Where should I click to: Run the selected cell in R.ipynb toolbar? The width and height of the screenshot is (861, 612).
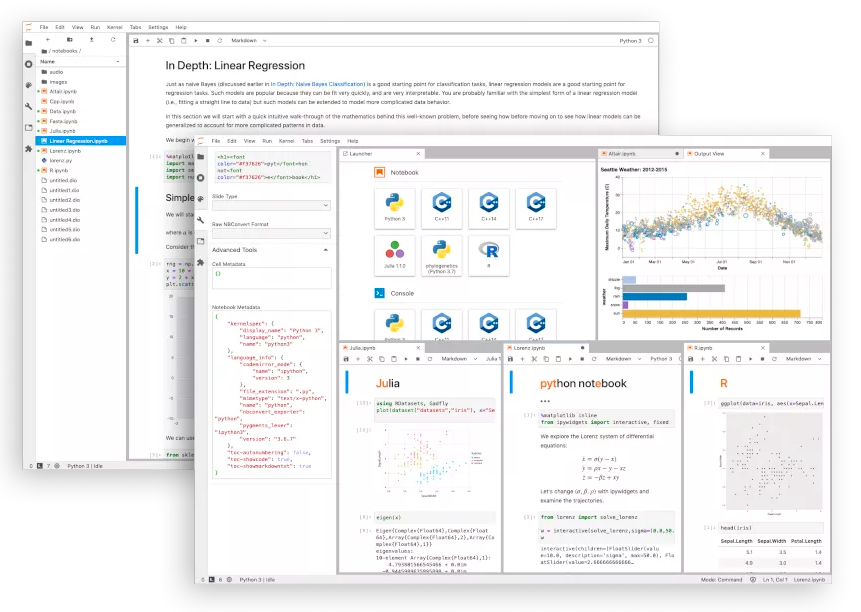(x=750, y=359)
